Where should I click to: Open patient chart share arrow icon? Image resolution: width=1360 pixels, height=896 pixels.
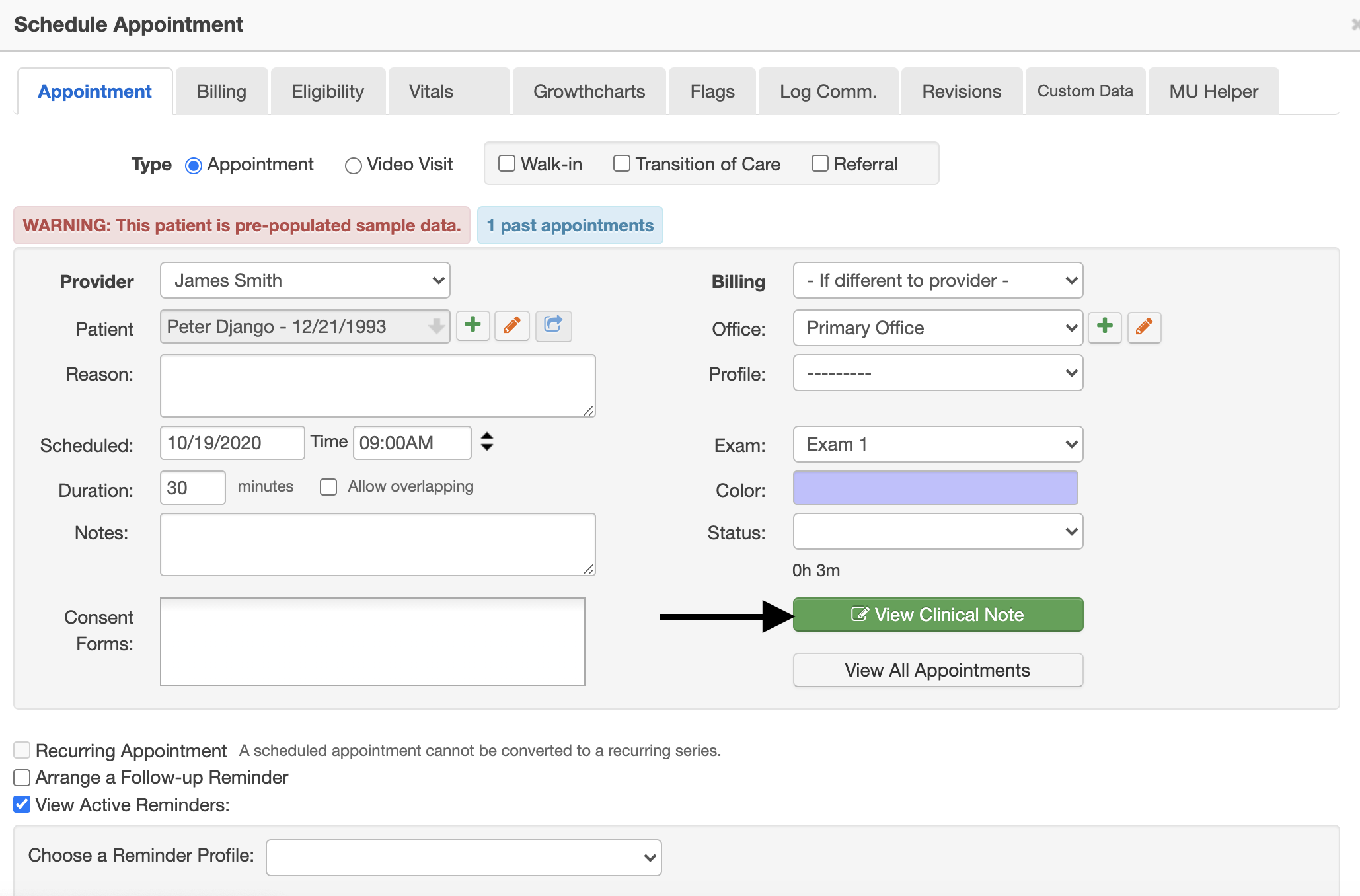tap(553, 326)
